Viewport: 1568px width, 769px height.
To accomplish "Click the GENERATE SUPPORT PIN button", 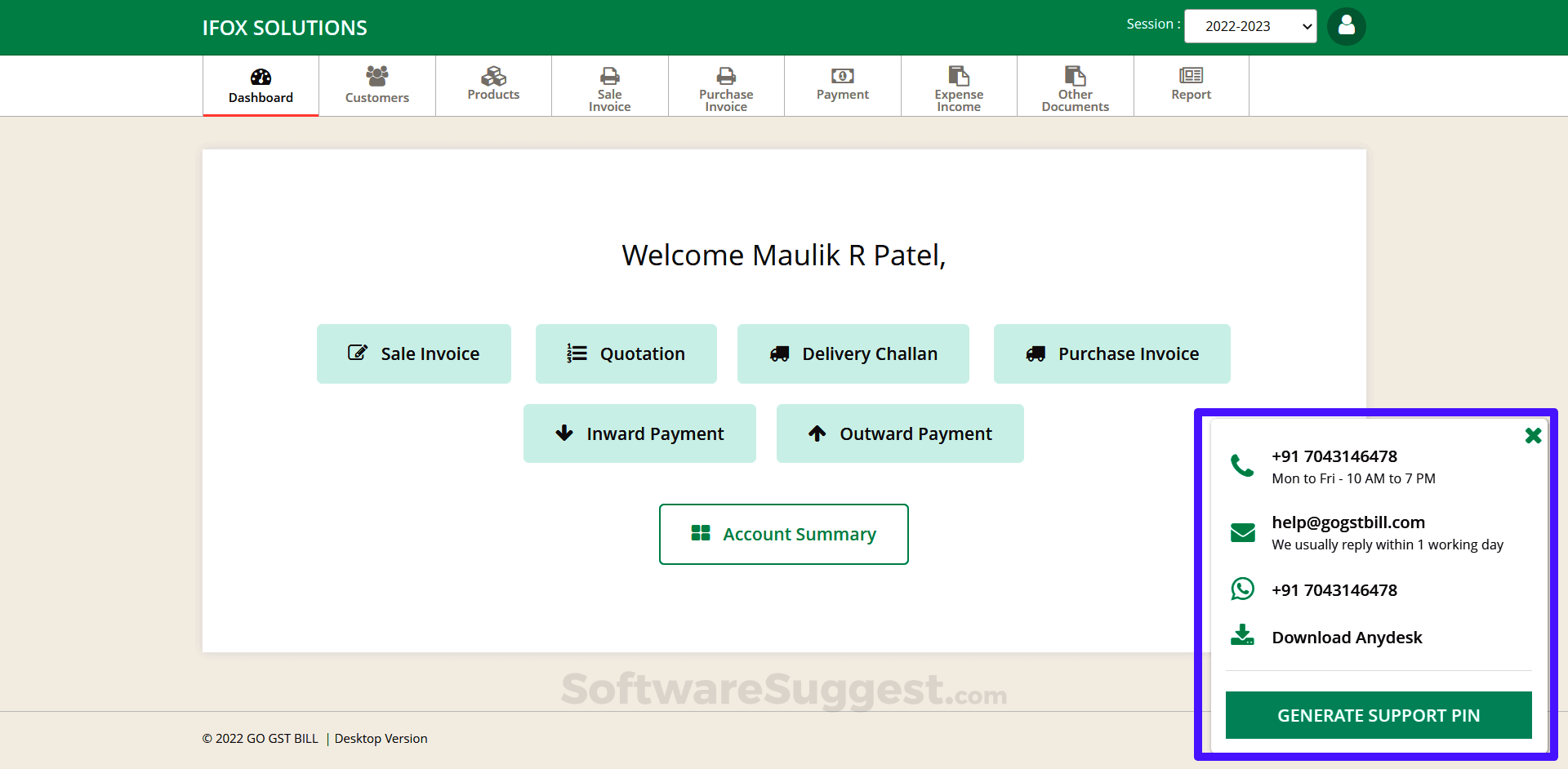I will 1378,714.
